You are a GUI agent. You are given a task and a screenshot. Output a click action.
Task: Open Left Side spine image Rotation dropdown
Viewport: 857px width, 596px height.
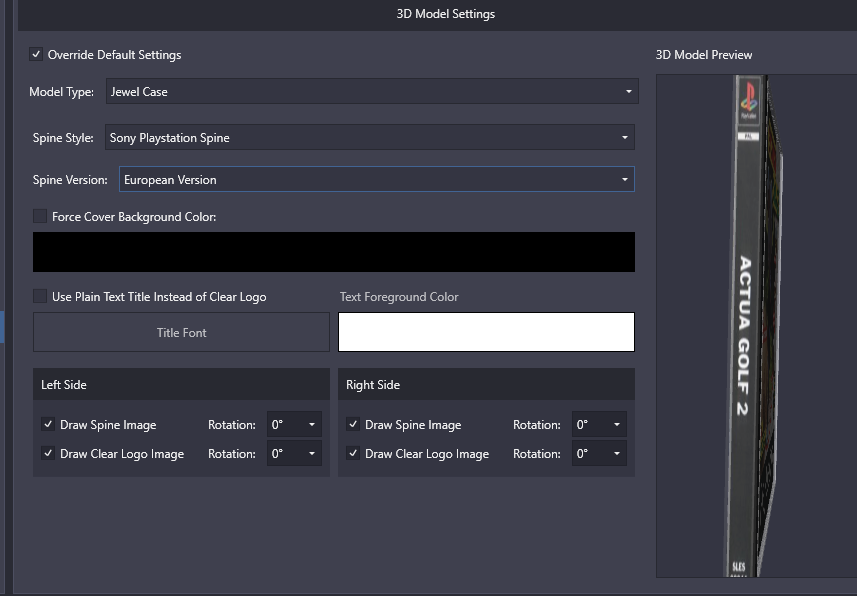coord(294,424)
